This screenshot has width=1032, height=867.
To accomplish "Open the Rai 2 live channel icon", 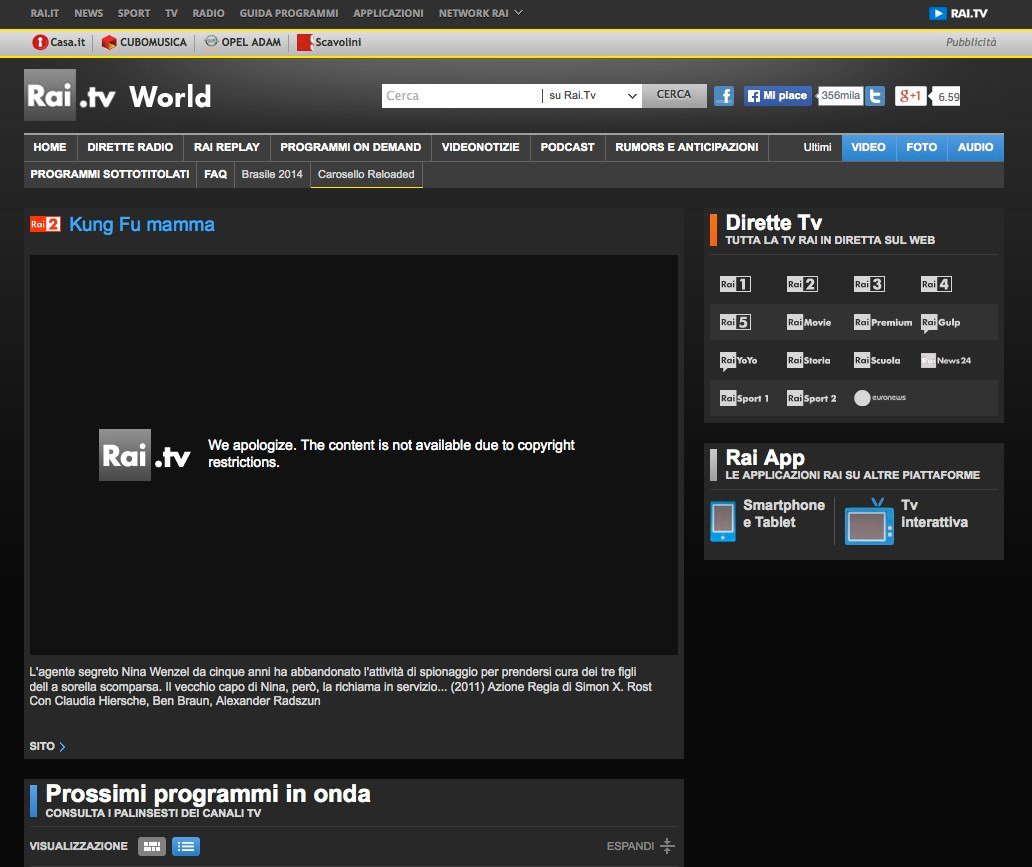I will coord(802,284).
